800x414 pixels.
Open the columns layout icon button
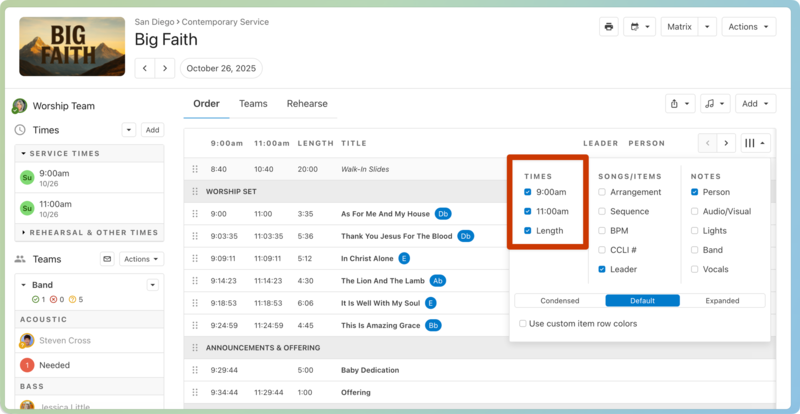[755, 143]
